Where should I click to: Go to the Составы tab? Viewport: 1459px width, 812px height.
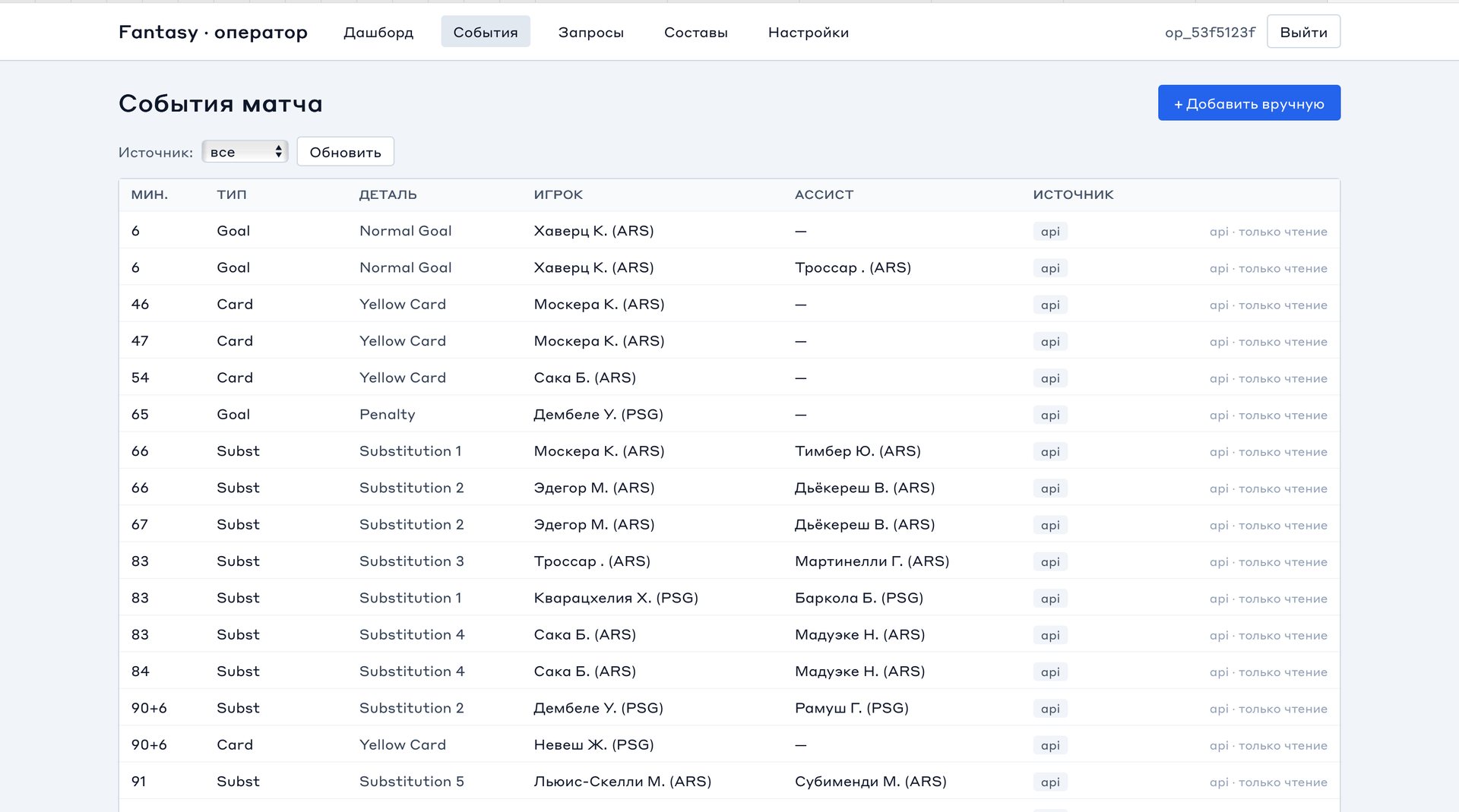pyautogui.click(x=695, y=32)
